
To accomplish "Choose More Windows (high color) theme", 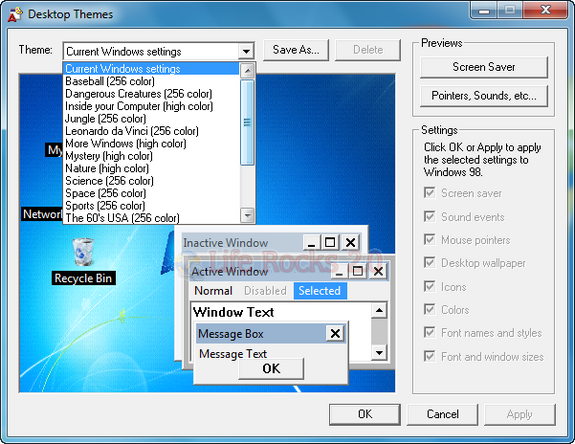I will 151,143.
